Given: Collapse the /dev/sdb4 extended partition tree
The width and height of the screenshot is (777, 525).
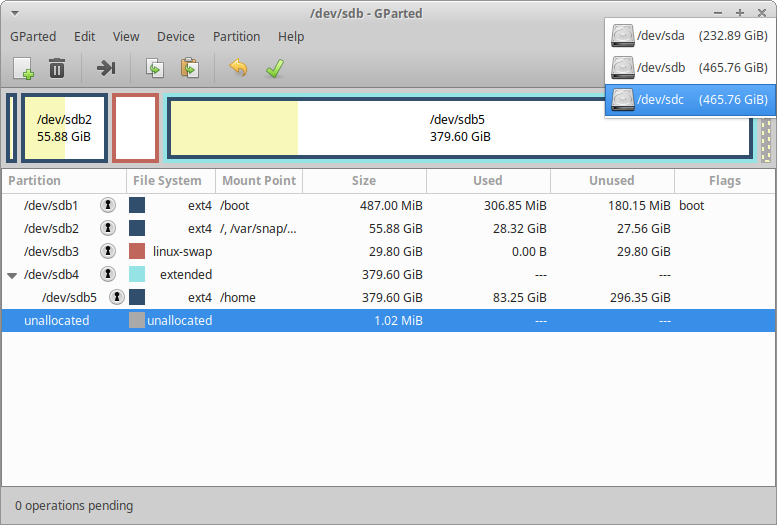Looking at the screenshot, I should click(12, 275).
